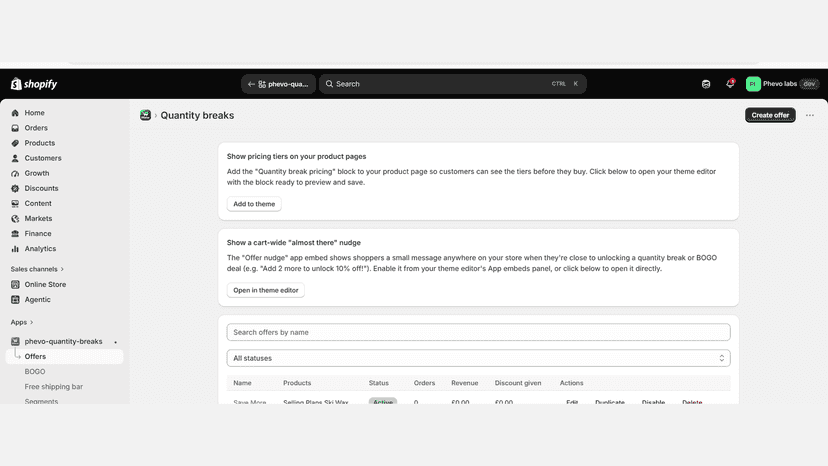Screen dimensions: 828x466
Task: Click the Discounts badge icon
Action: 15,188
